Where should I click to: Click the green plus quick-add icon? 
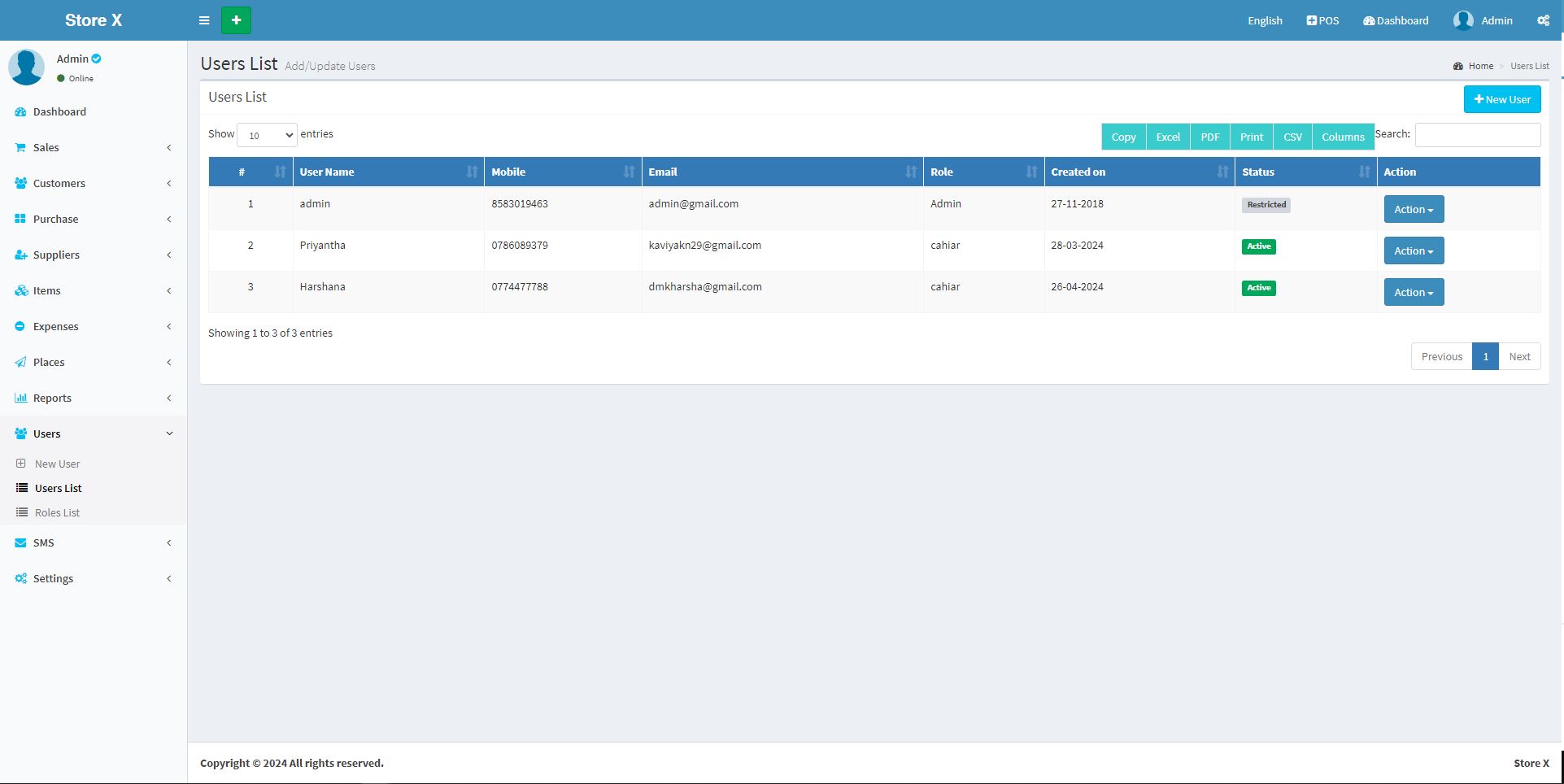tap(236, 20)
